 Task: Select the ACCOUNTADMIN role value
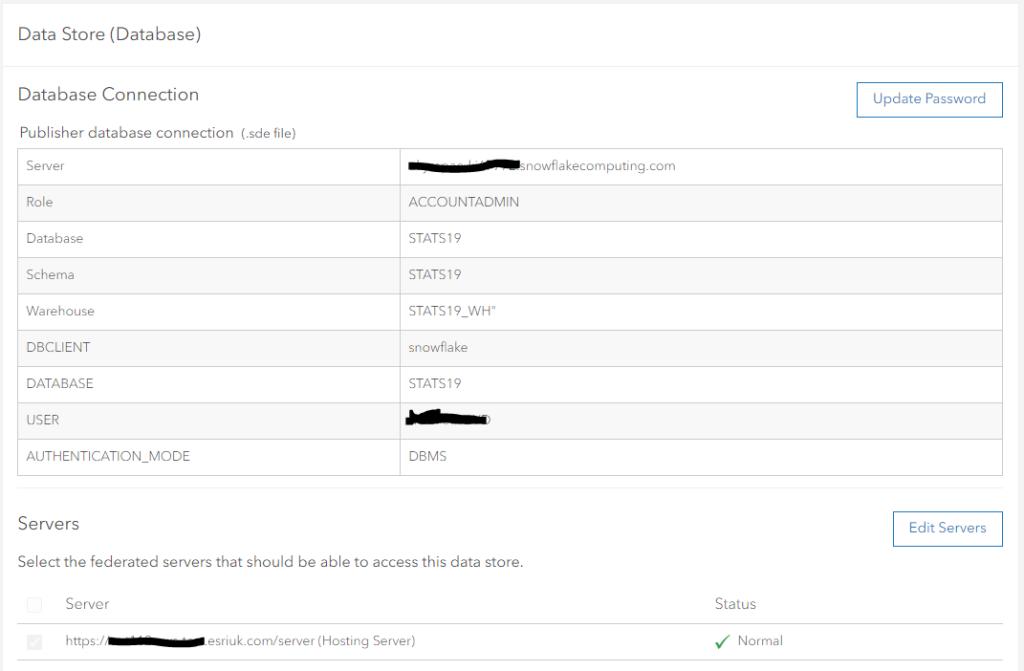pyautogui.click(x=464, y=202)
